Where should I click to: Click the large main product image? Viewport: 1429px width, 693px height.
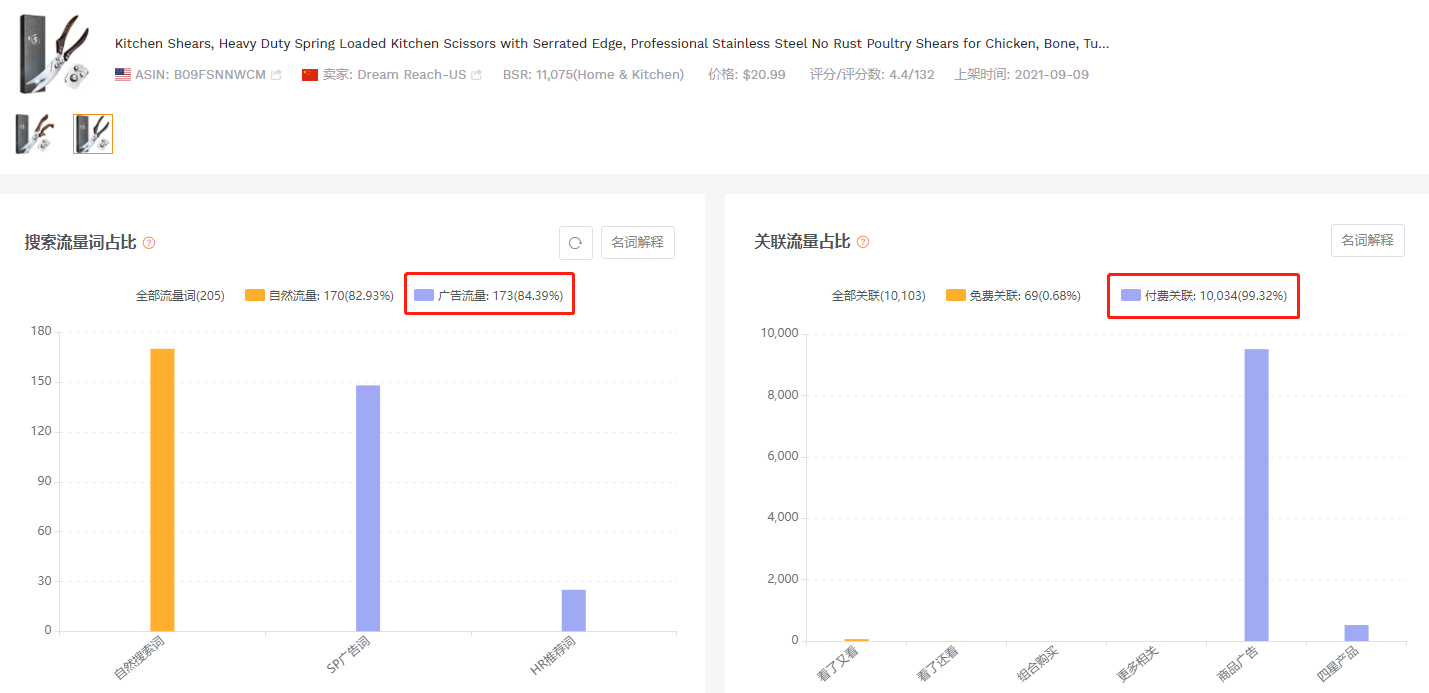(54, 55)
